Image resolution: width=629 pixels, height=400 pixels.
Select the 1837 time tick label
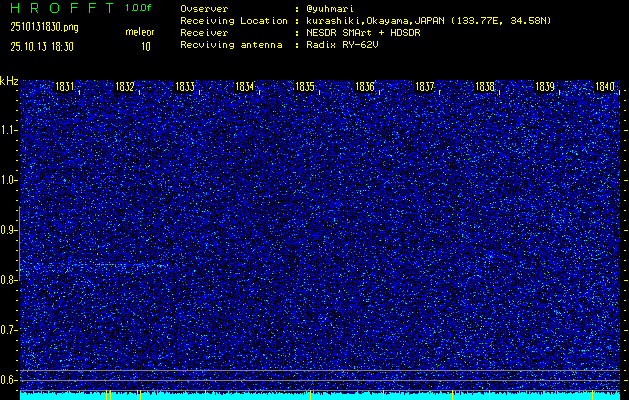click(x=425, y=87)
